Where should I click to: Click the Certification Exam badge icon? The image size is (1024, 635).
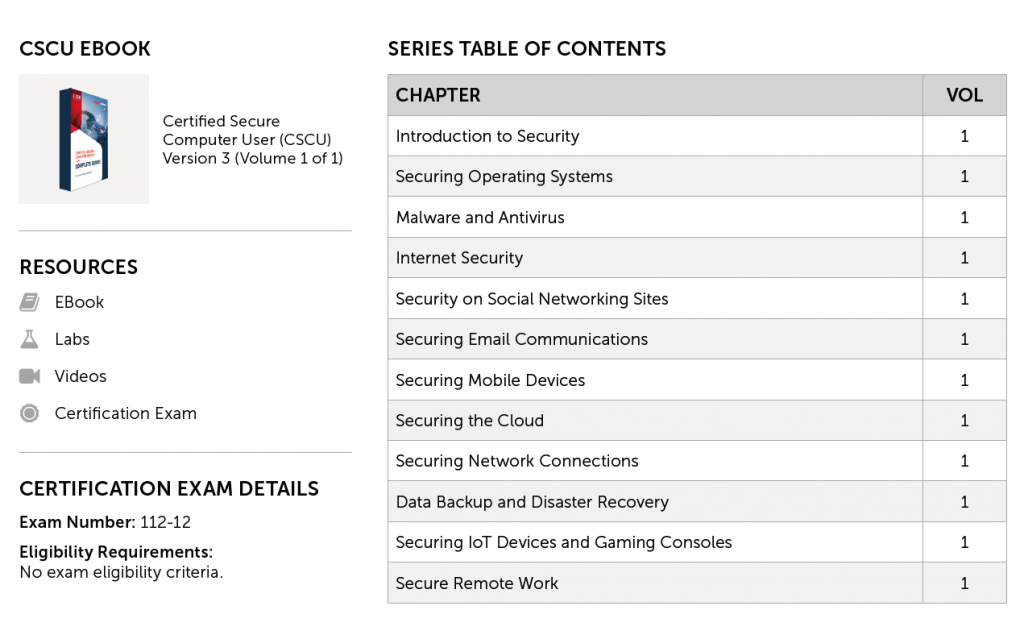29,413
